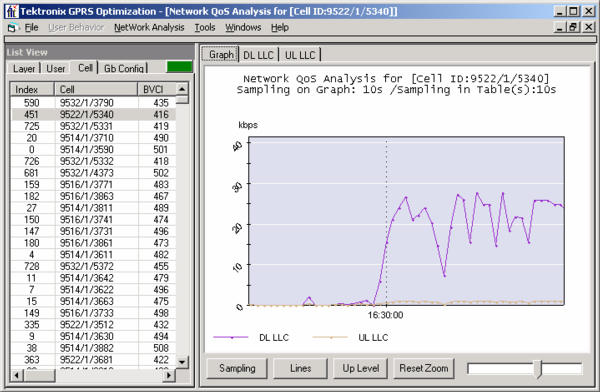The height and width of the screenshot is (392, 600).
Task: Click the Tektronix app icon in title bar
Action: 11,11
